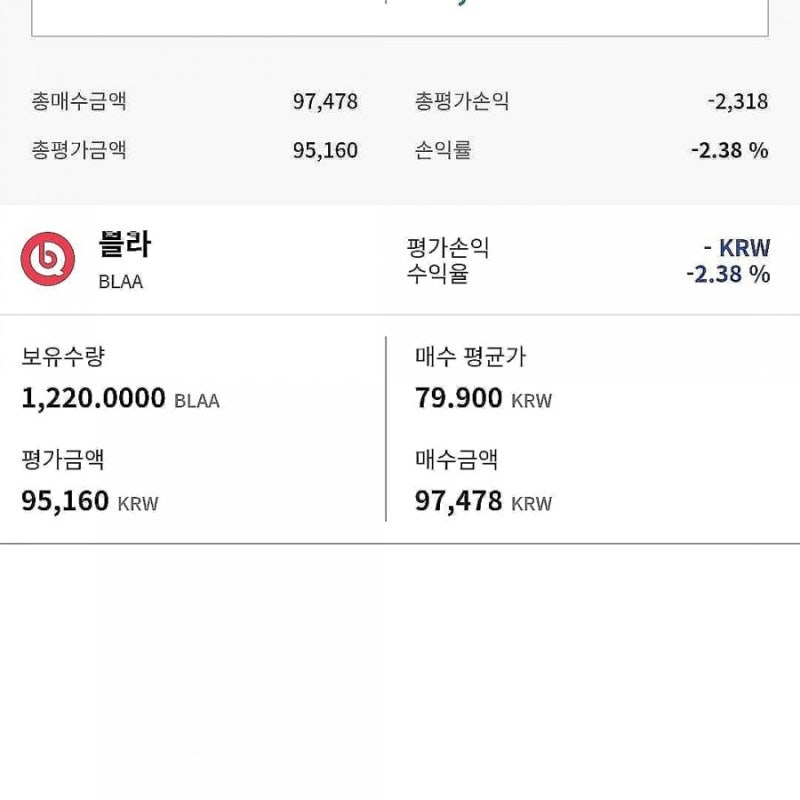Select the 1,220.0000 BLAA holding quantity

pos(120,398)
